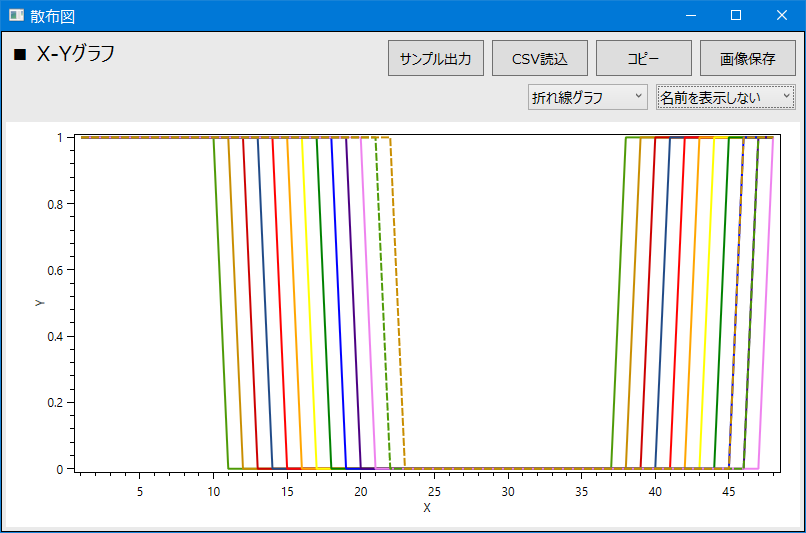Click the X-axis tick label 45
Screen dimensions: 806x533
728,492
